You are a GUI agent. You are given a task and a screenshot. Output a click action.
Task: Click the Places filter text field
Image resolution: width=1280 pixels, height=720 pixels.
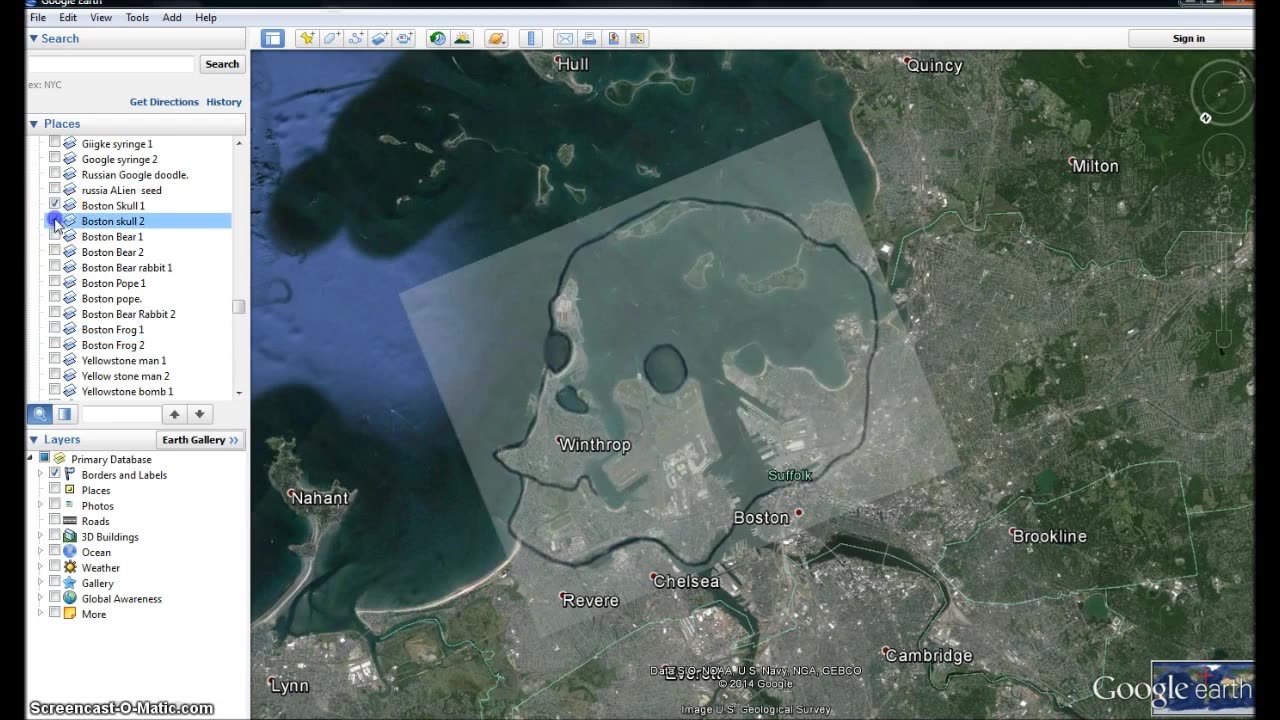121,414
